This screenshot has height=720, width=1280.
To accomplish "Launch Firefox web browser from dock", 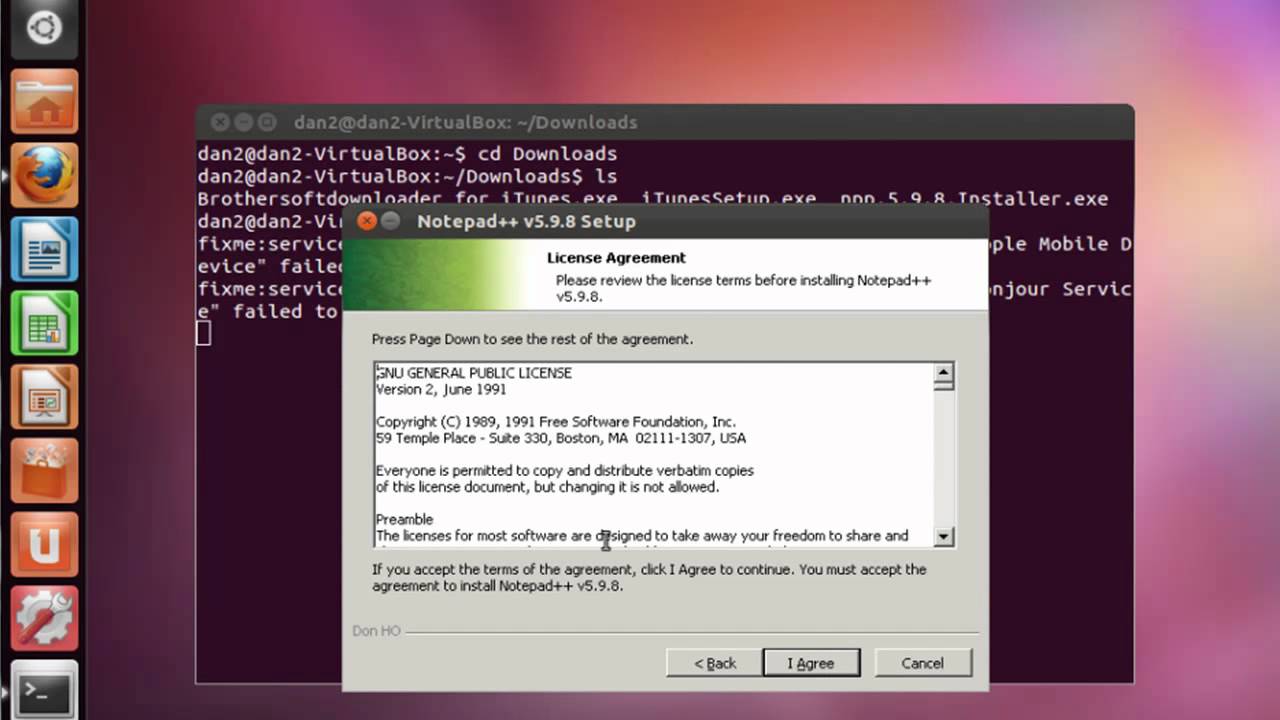I will (44, 175).
